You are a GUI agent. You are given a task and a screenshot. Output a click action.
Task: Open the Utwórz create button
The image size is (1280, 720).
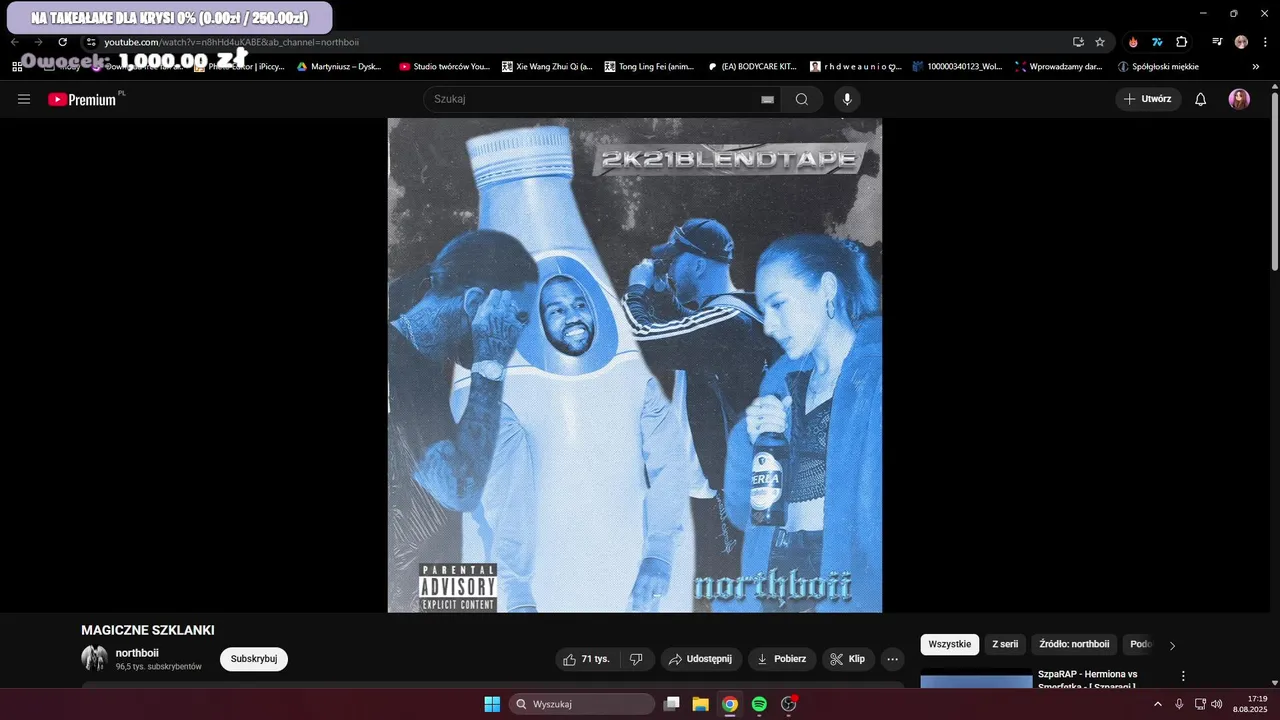pyautogui.click(x=1148, y=99)
